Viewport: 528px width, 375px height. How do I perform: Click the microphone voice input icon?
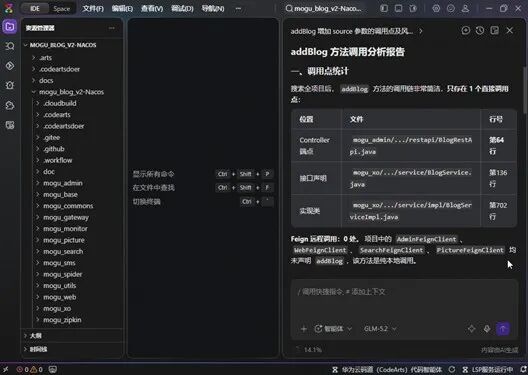[487, 329]
